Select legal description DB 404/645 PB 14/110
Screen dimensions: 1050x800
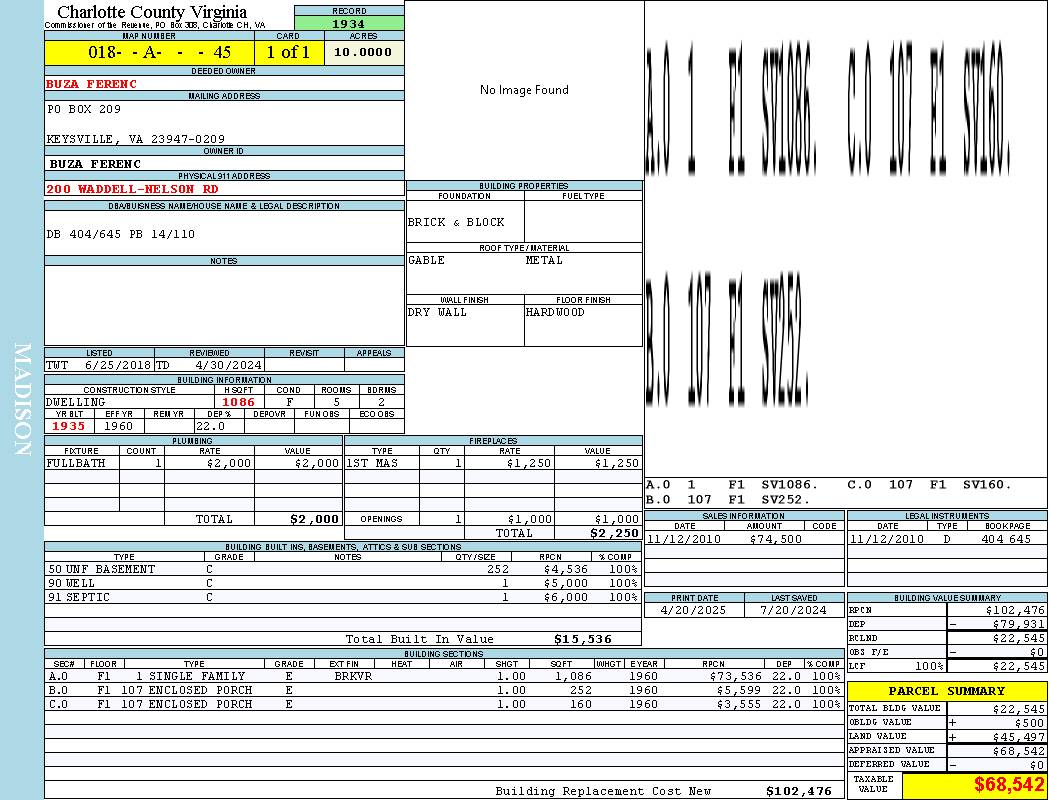121,234
